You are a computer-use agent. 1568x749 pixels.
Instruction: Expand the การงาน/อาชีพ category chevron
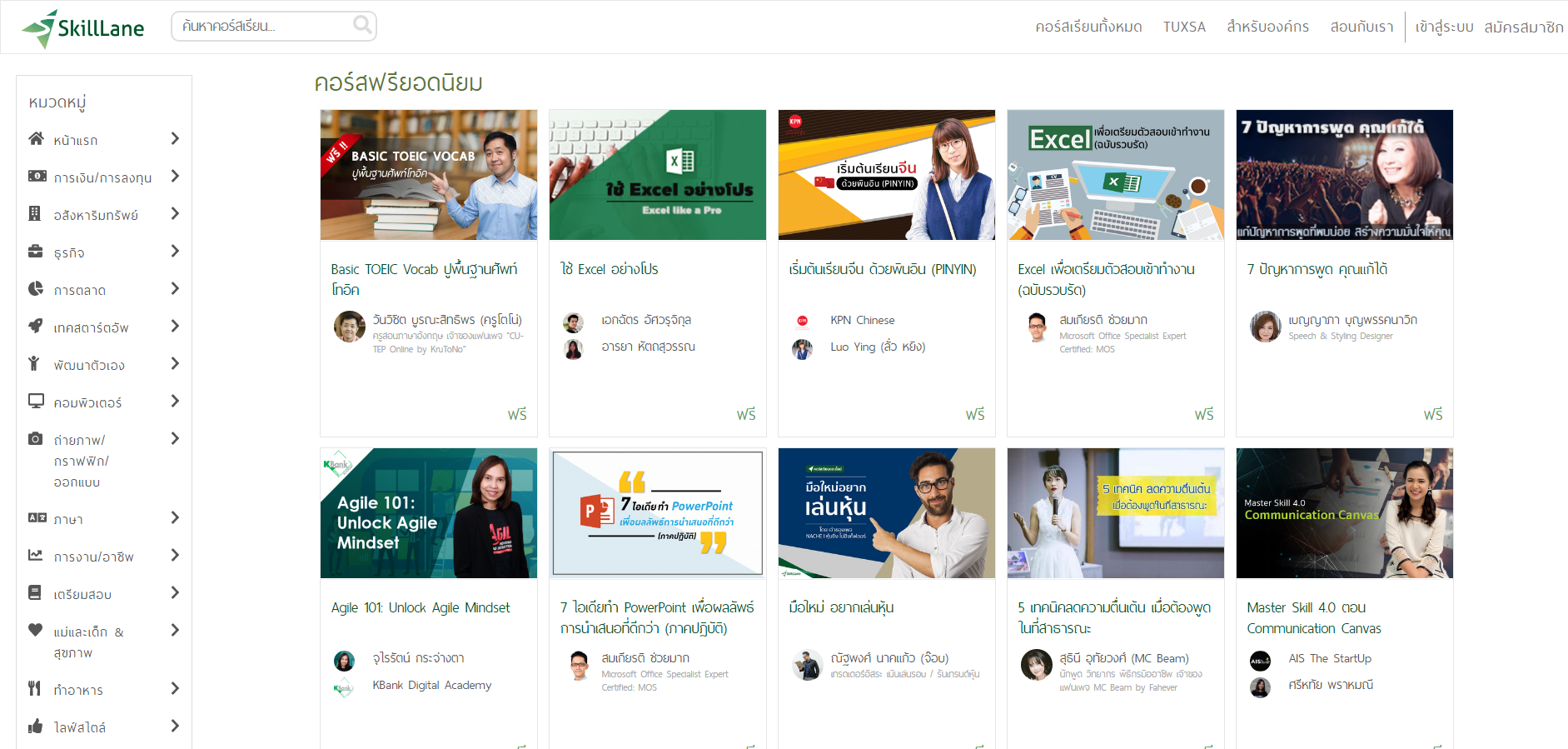point(175,555)
